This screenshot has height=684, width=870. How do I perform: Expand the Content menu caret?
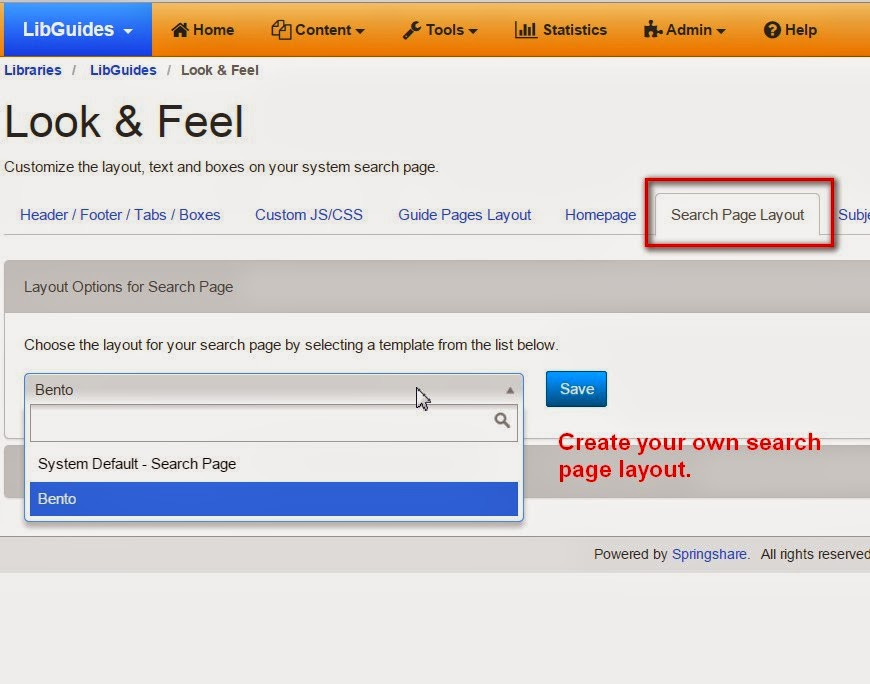(360, 32)
